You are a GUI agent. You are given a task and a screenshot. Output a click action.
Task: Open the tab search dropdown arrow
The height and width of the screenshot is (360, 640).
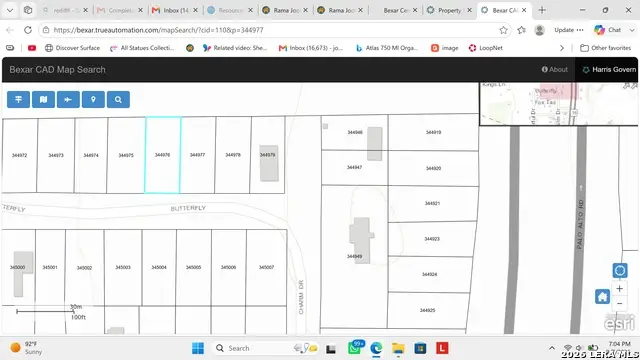(10, 10)
